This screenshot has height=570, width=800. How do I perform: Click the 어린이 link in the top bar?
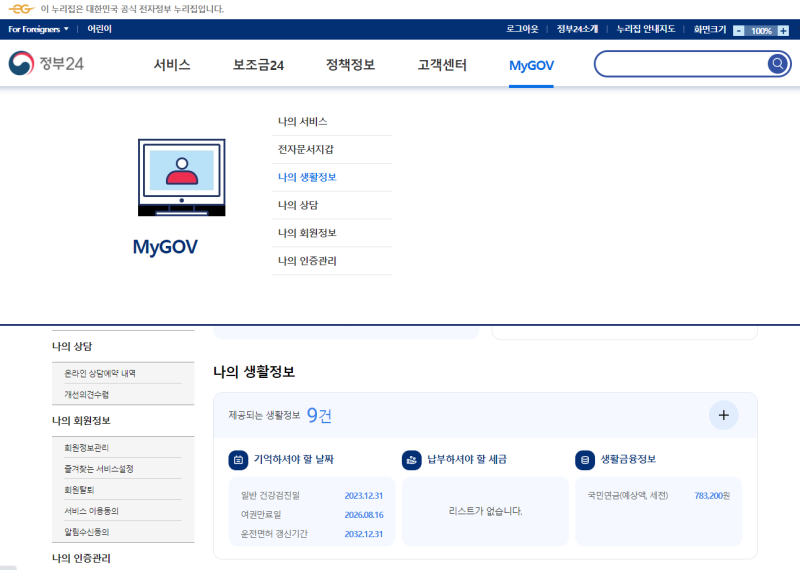(x=99, y=29)
